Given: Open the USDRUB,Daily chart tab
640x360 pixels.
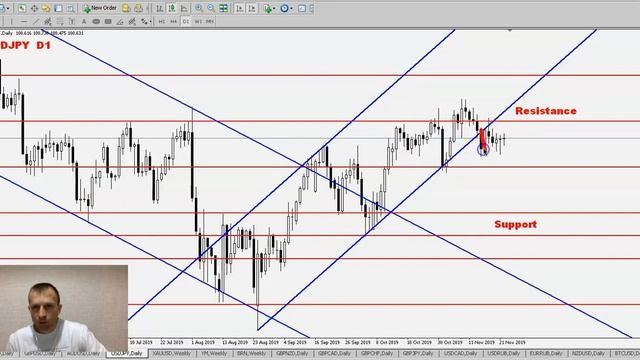Looking at the screenshot, I should point(504,353).
